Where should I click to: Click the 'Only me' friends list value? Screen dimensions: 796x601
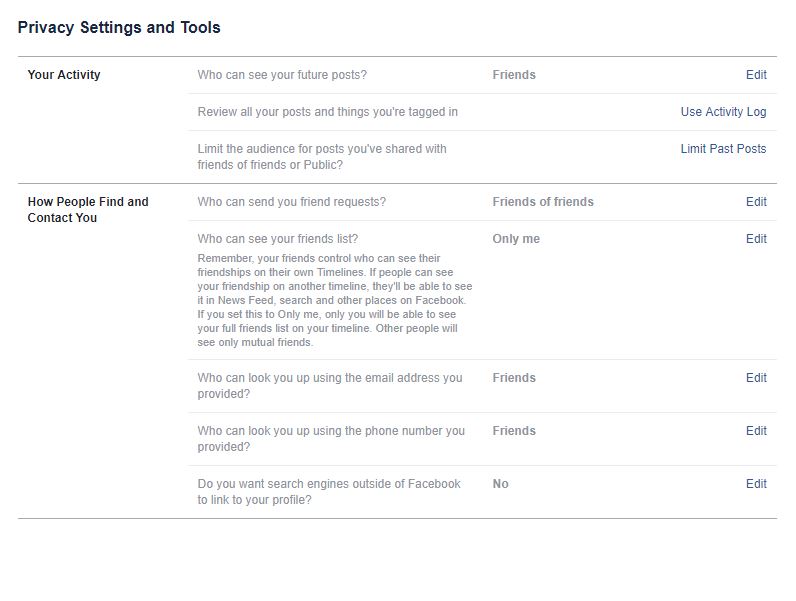pyautogui.click(x=515, y=239)
